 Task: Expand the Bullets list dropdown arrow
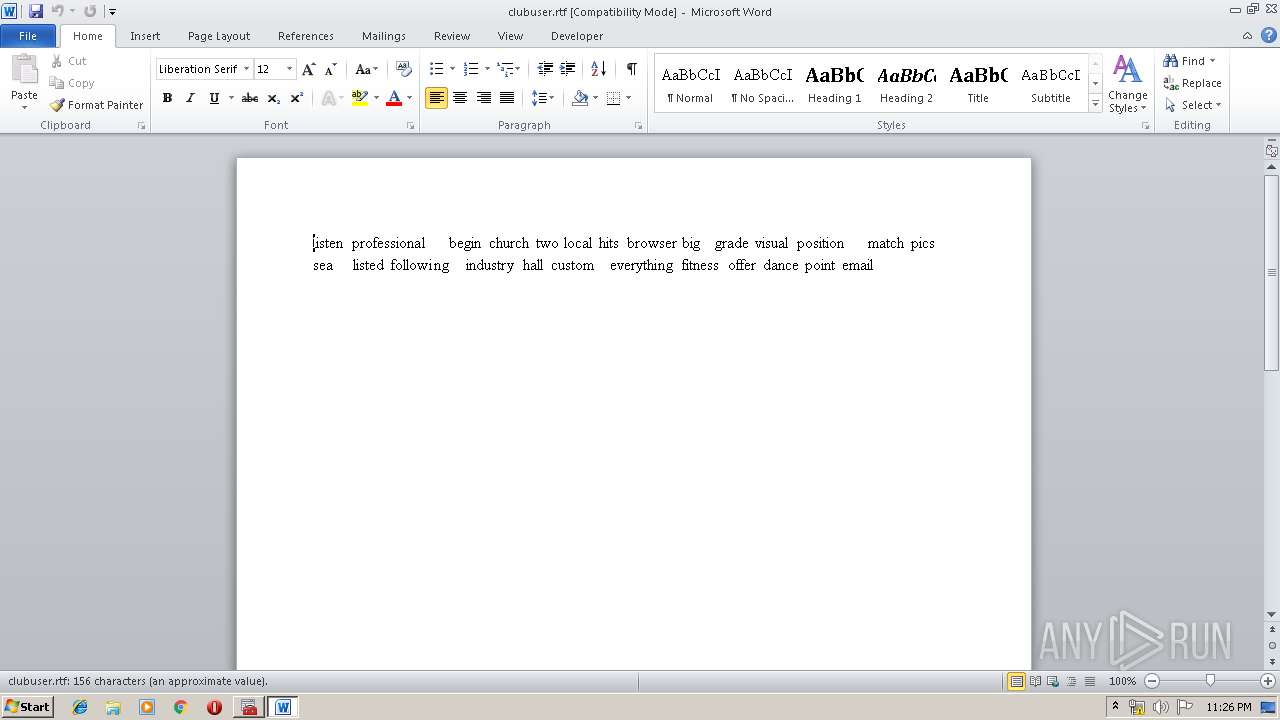click(452, 69)
